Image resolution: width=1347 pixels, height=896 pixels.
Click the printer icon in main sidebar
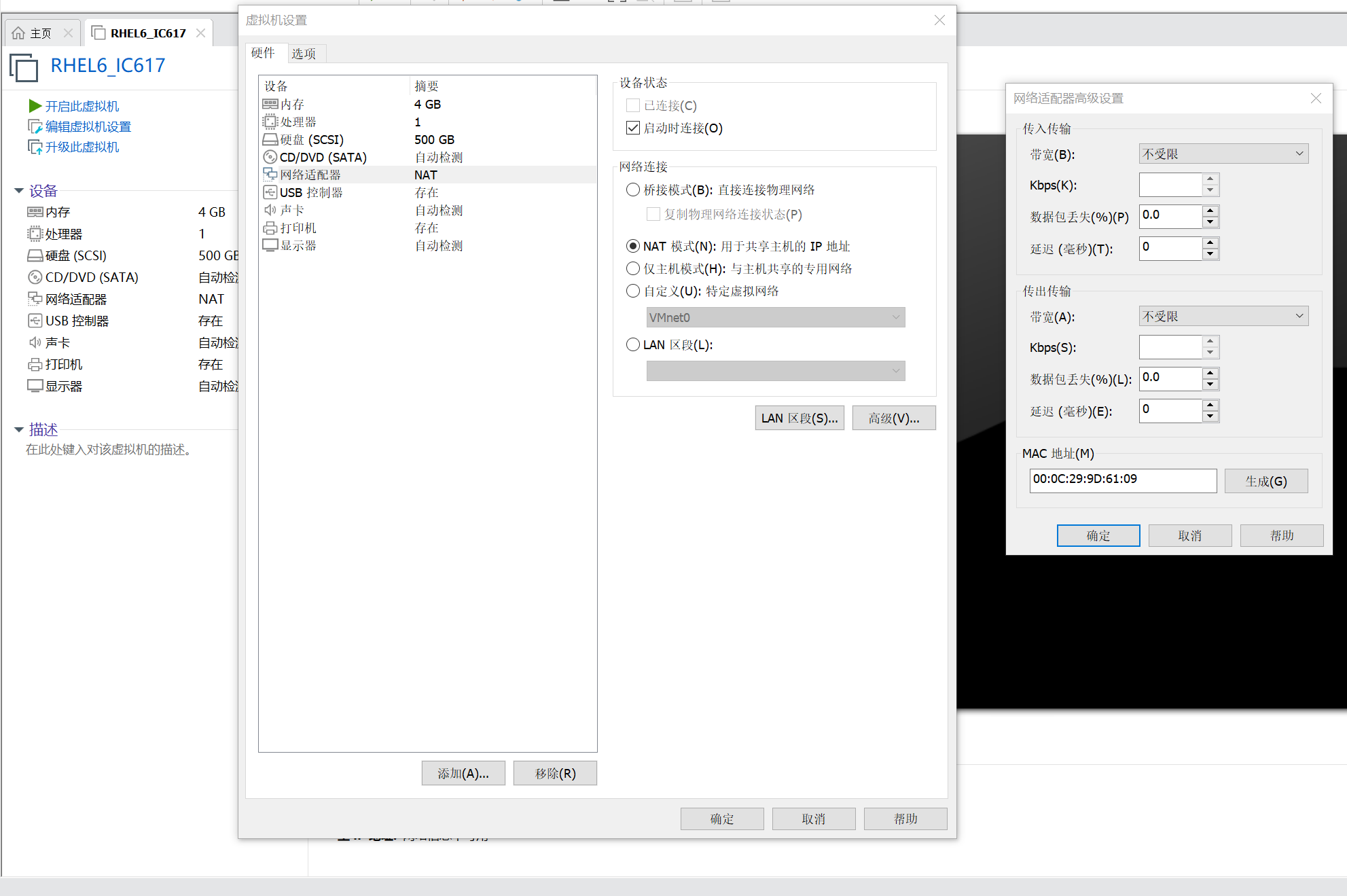(x=35, y=364)
